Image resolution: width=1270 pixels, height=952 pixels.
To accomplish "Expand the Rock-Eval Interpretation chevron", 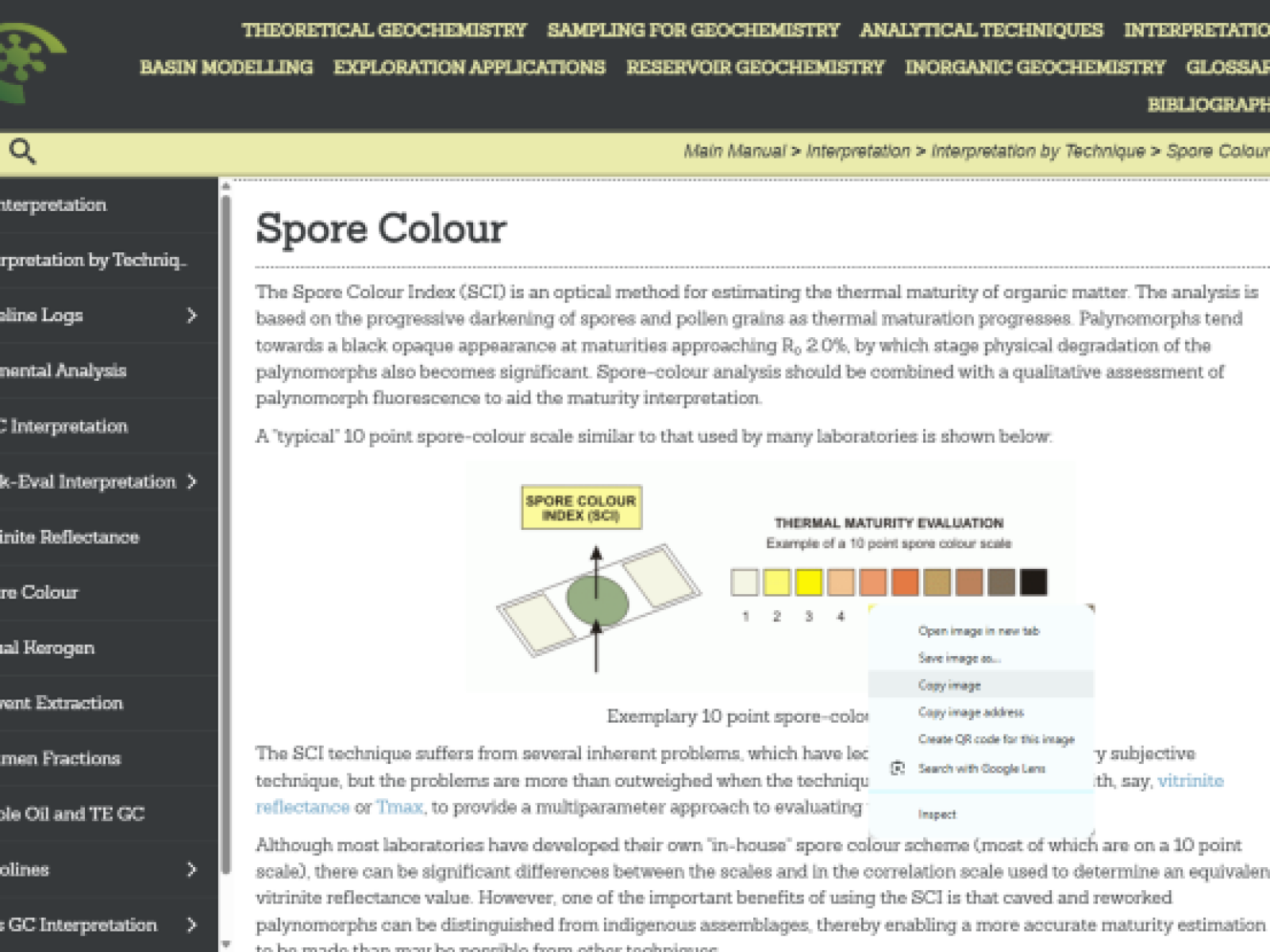I will pyautogui.click(x=191, y=482).
